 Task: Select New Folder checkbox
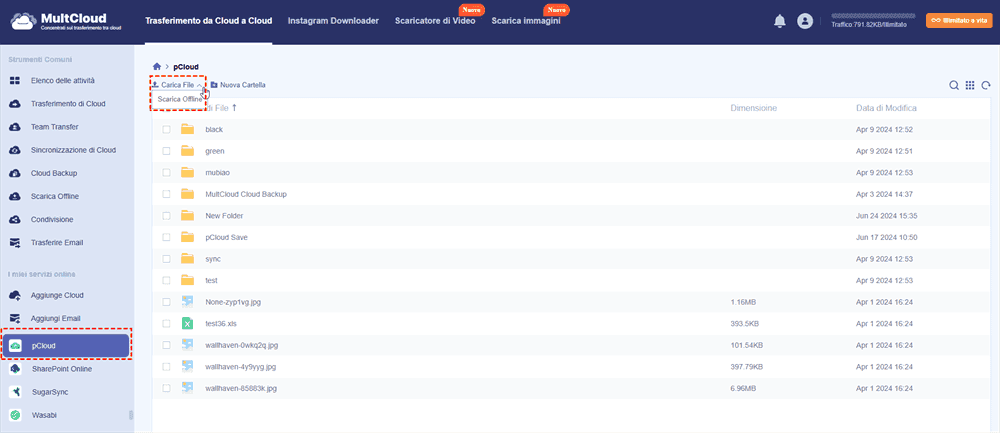pyautogui.click(x=166, y=216)
